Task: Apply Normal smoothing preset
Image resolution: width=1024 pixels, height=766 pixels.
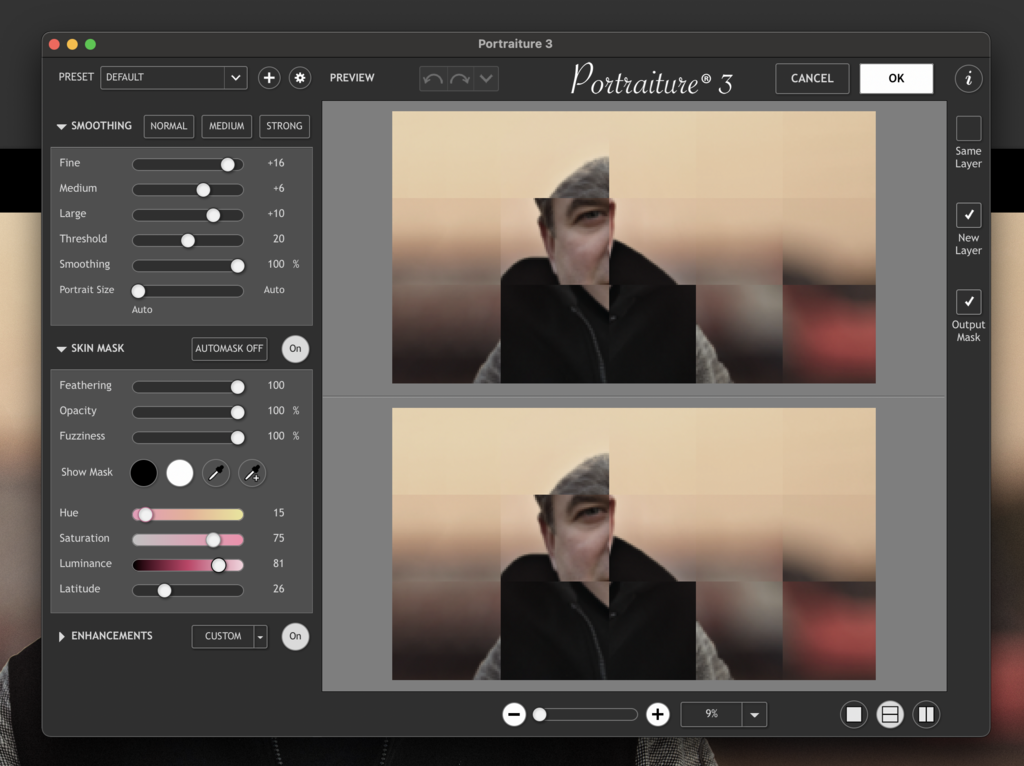Action: [168, 126]
